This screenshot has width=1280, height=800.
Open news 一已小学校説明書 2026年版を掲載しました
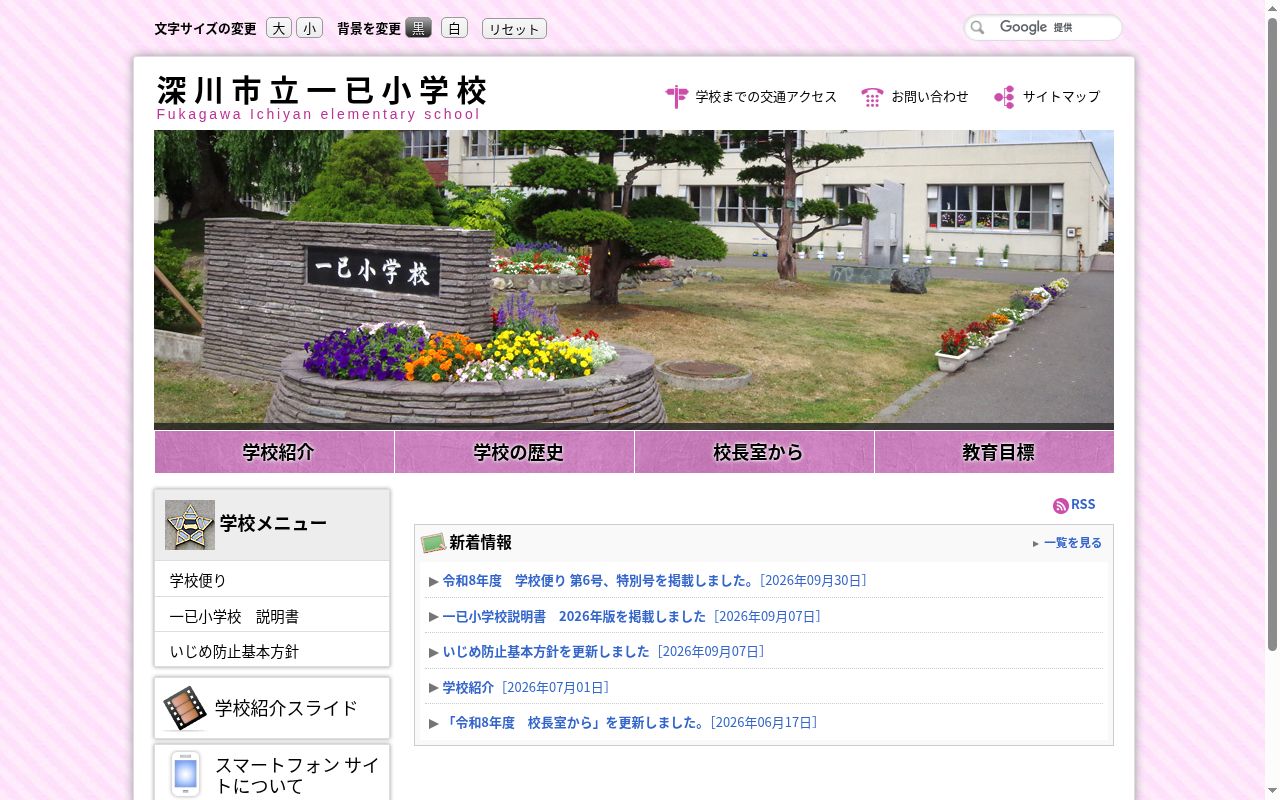[x=574, y=617]
